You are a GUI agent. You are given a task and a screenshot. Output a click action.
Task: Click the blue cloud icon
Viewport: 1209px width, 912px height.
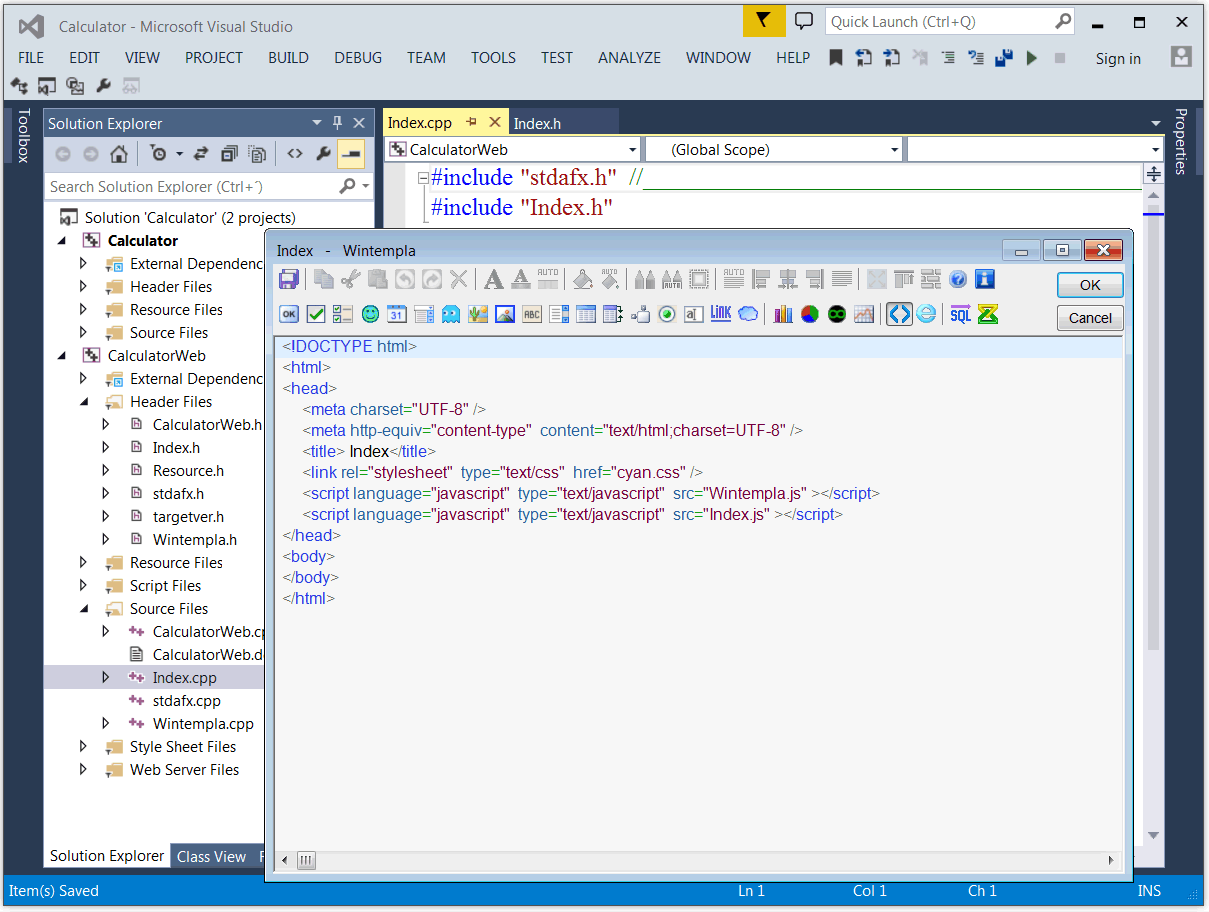pyautogui.click(x=748, y=314)
